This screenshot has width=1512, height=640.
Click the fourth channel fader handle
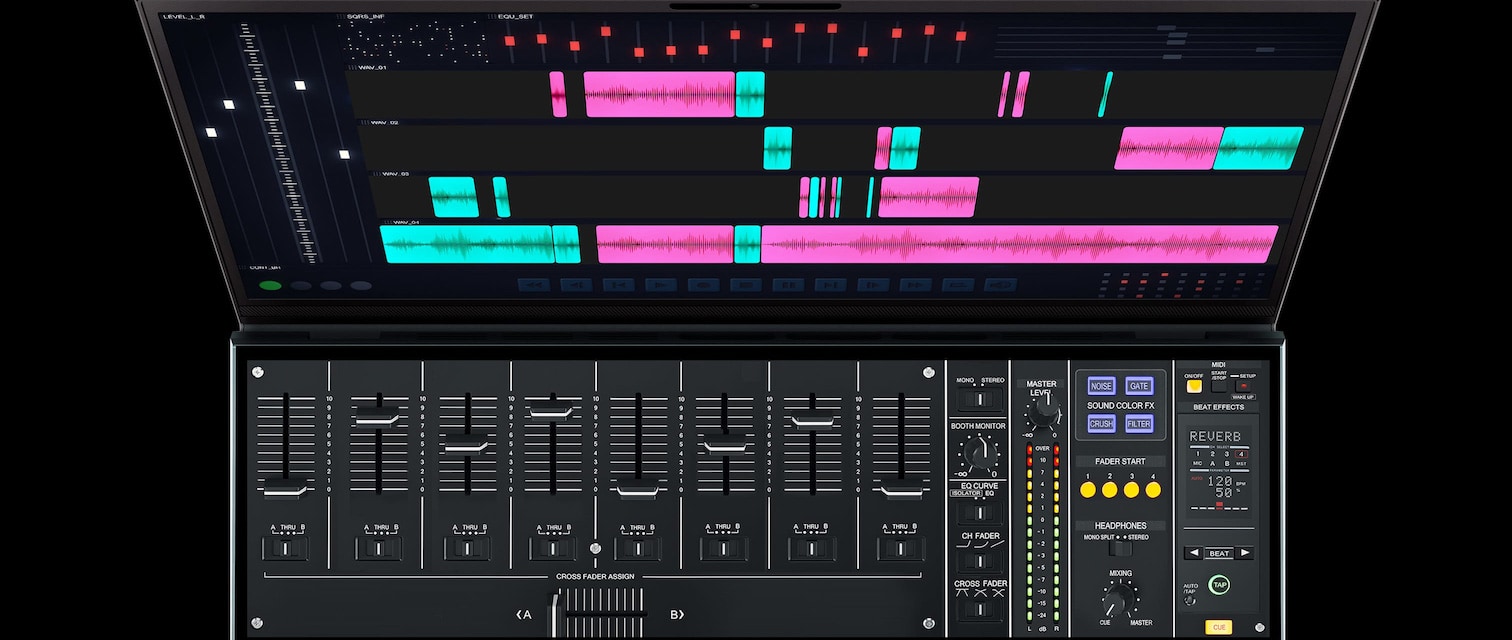click(551, 409)
